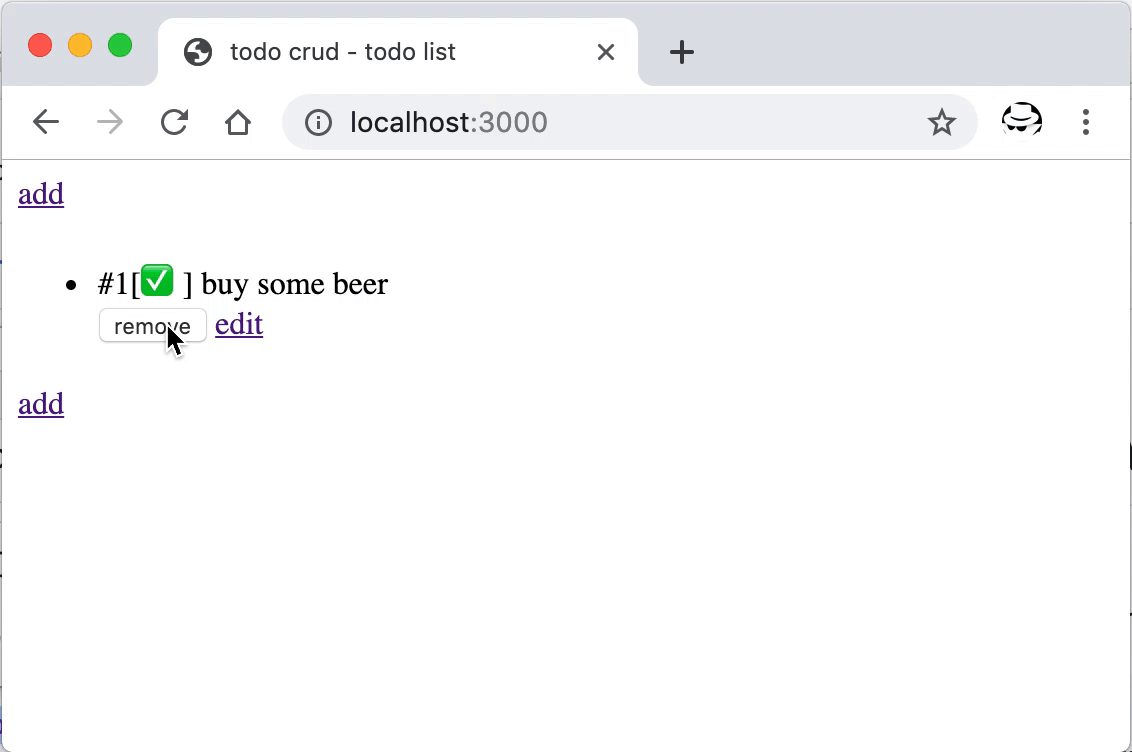The width and height of the screenshot is (1132, 752).
Task: Click the yellow minimize window button
Action: 80,45
